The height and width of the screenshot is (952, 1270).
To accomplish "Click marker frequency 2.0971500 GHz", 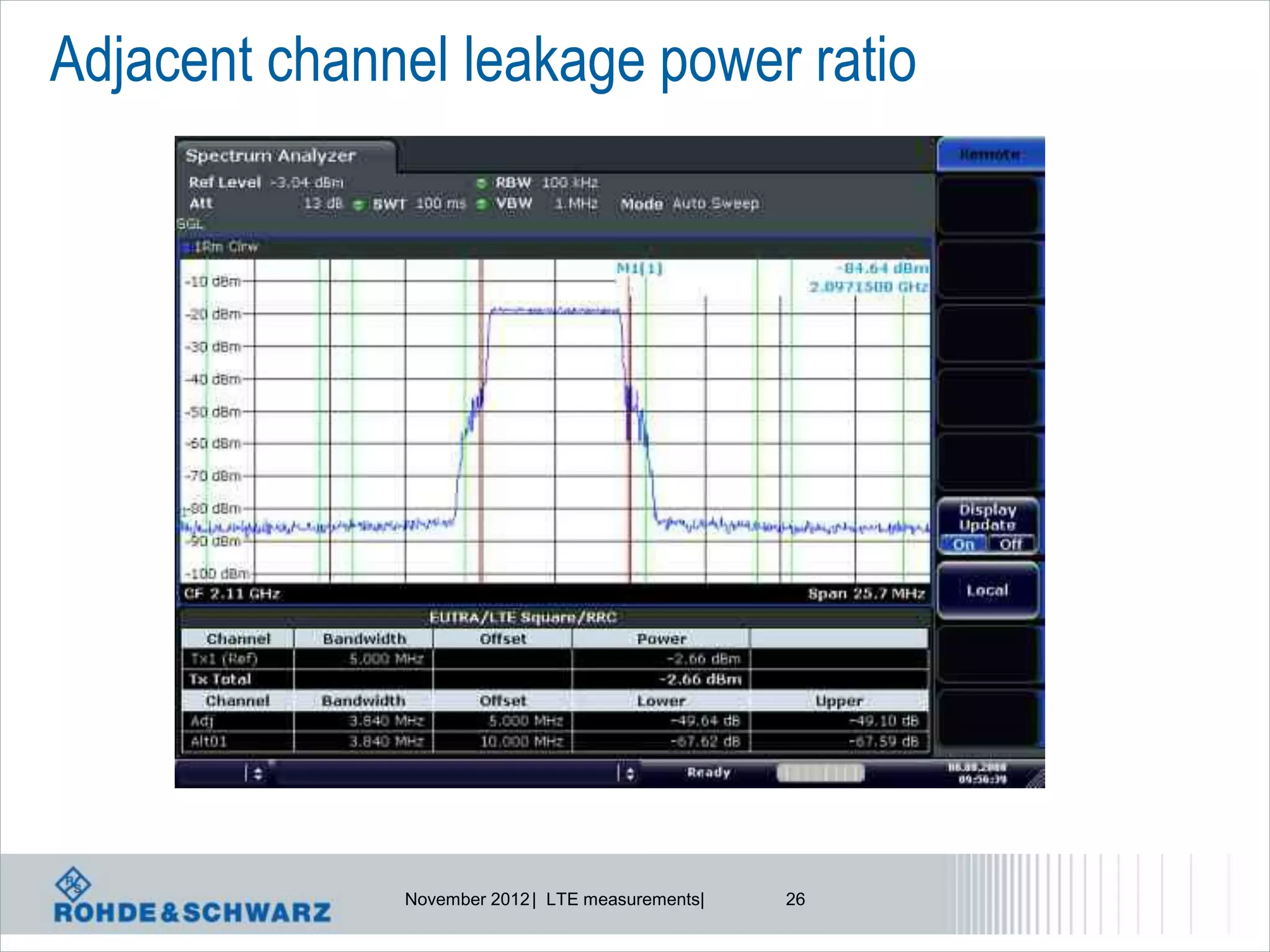I will [869, 286].
